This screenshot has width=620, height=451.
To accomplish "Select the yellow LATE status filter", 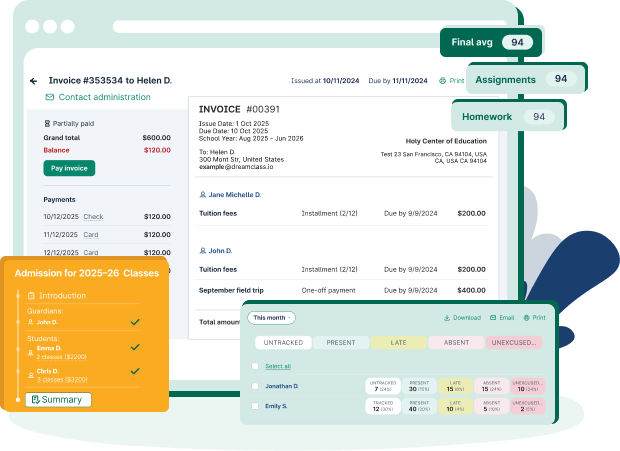I will point(398,343).
